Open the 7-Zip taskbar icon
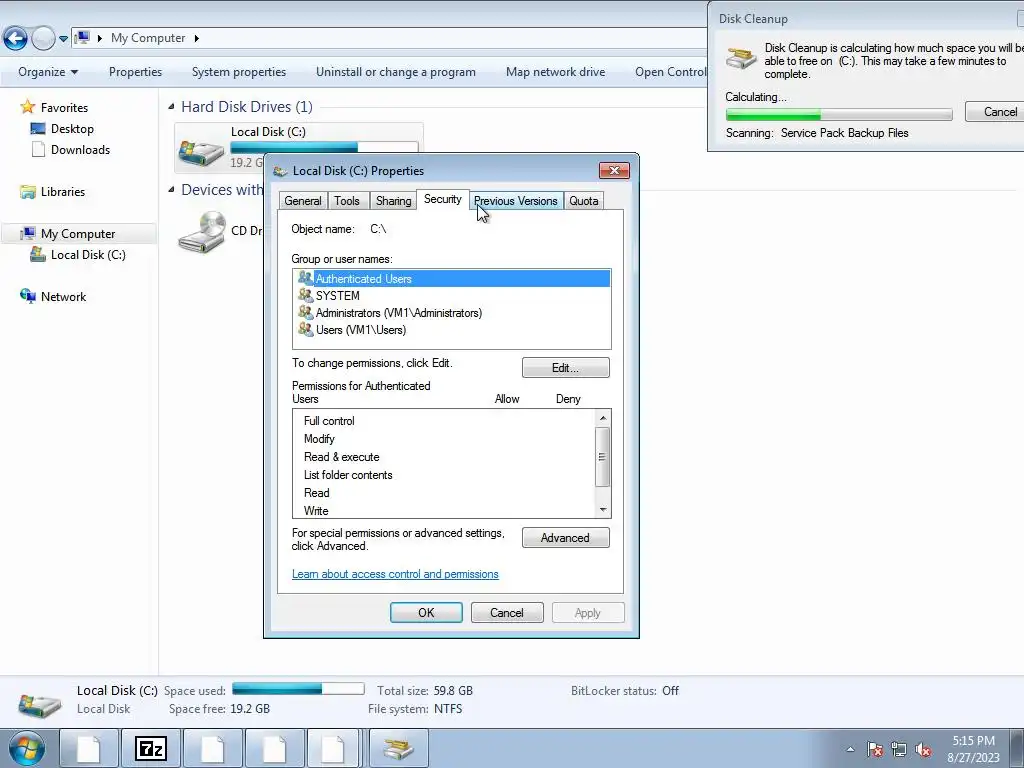Viewport: 1024px width, 768px height. [x=151, y=748]
